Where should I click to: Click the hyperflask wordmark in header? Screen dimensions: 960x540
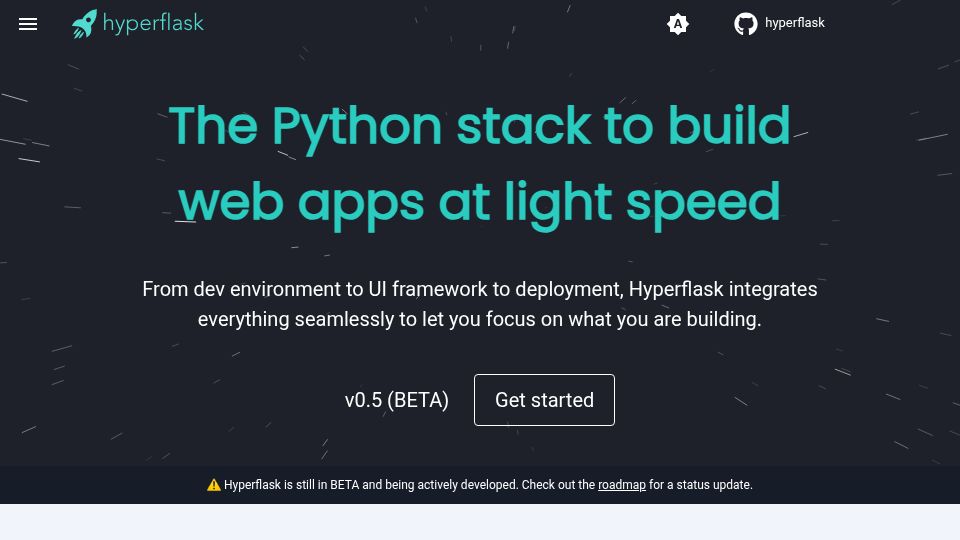click(x=153, y=23)
